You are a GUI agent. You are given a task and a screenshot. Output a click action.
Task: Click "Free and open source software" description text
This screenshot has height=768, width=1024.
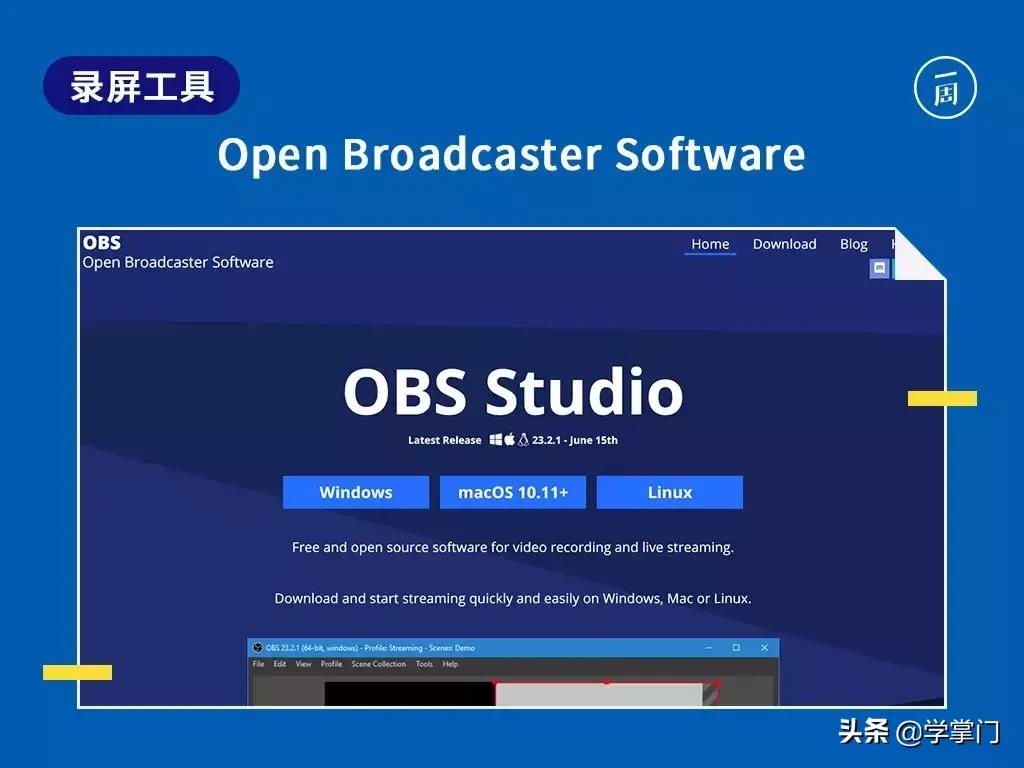(513, 547)
